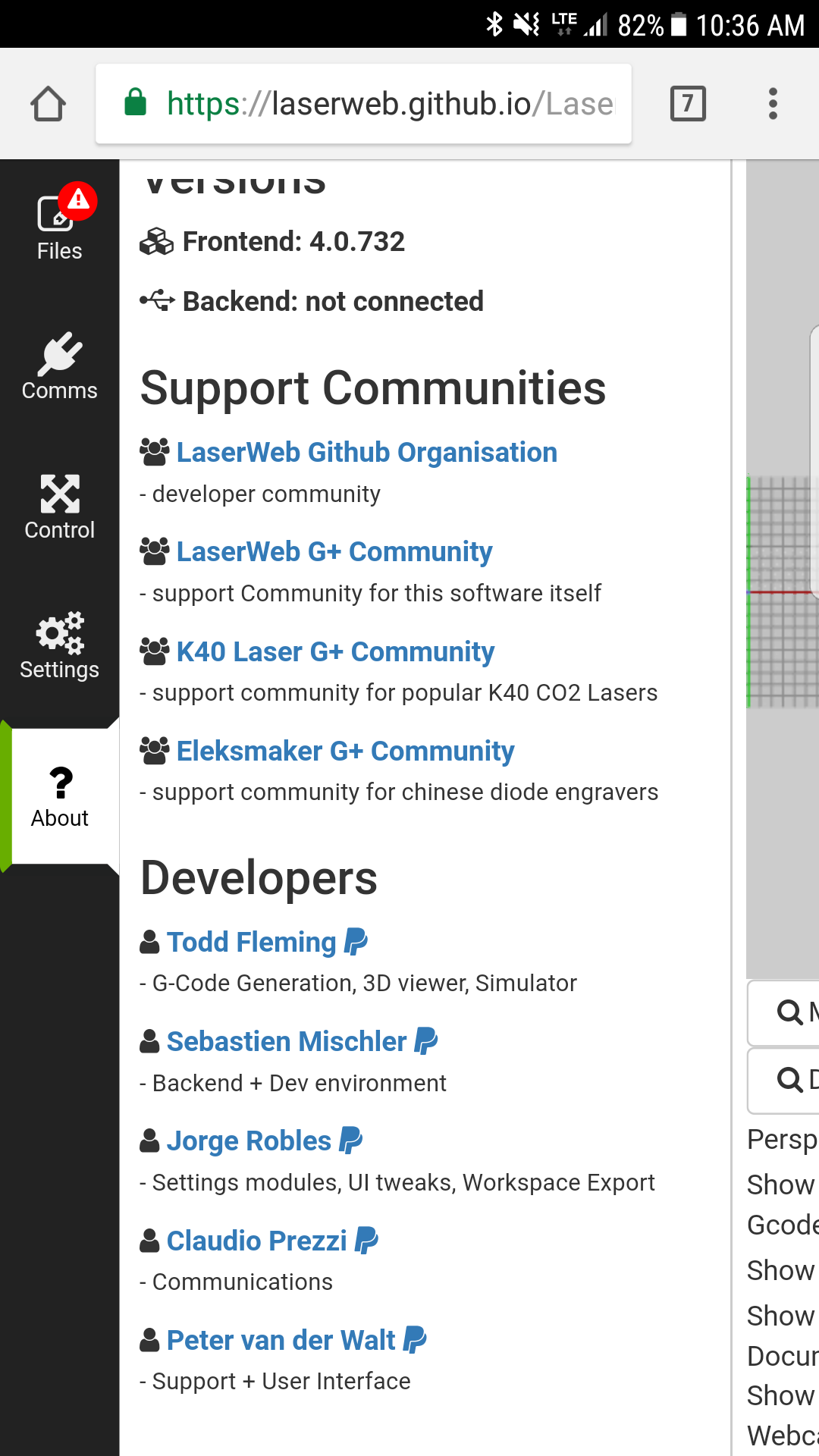This screenshot has height=1456, width=819.
Task: Tap group icon beside LaserWeb G+ Community
Action: (x=155, y=551)
